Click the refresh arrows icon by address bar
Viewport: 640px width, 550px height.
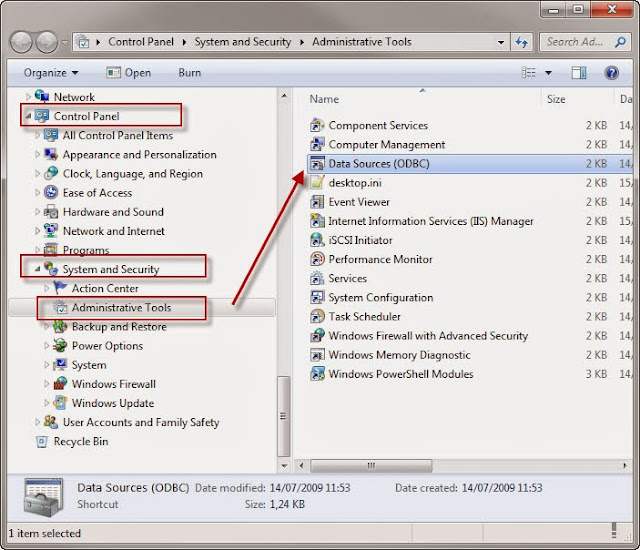coord(521,42)
